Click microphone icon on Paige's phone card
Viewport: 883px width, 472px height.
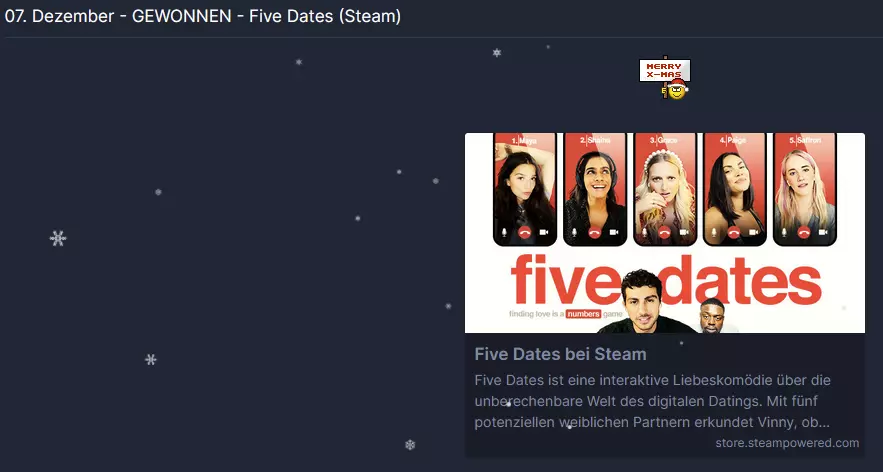coord(714,232)
